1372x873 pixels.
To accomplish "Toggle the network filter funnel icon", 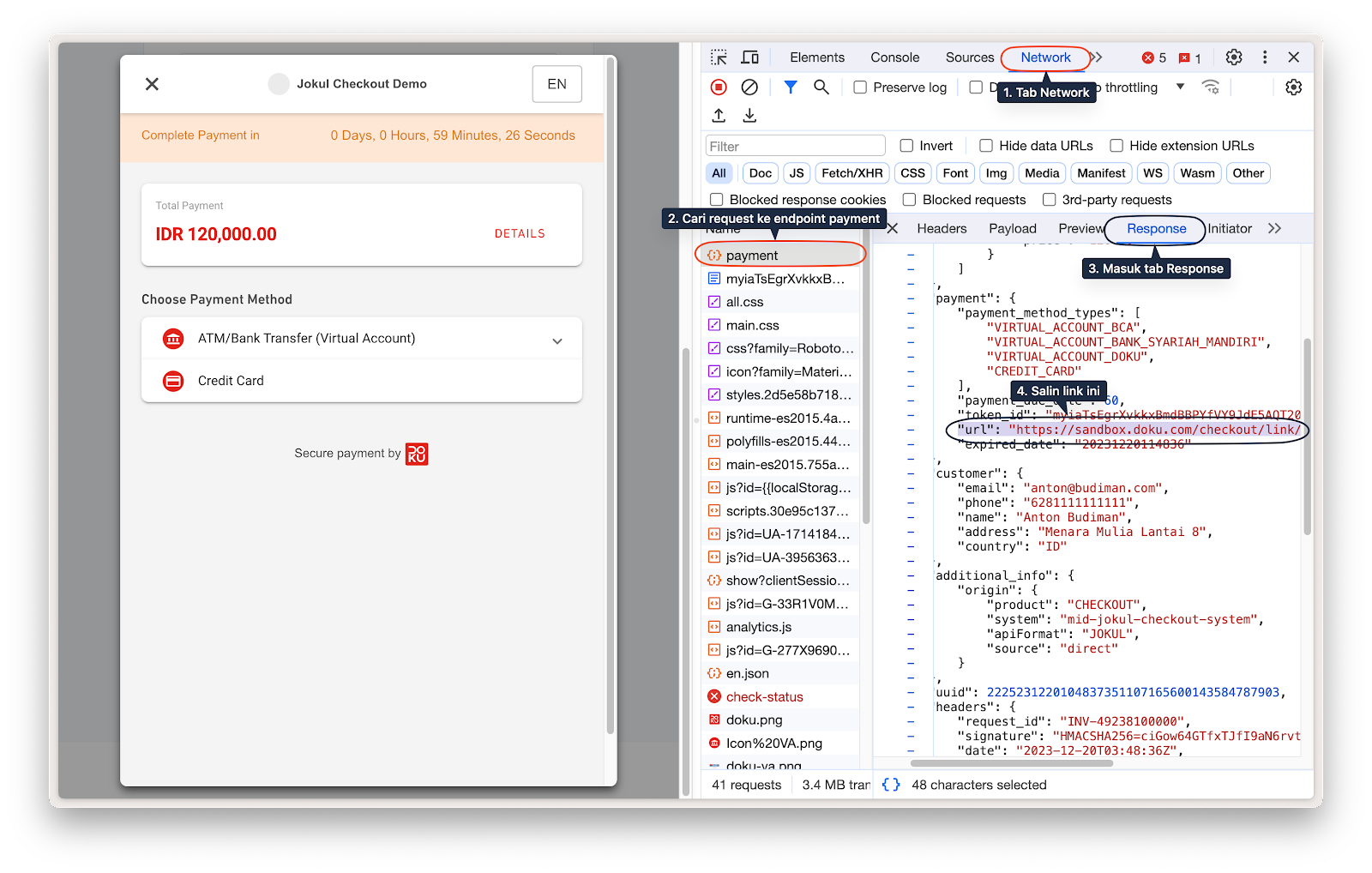I will [791, 87].
